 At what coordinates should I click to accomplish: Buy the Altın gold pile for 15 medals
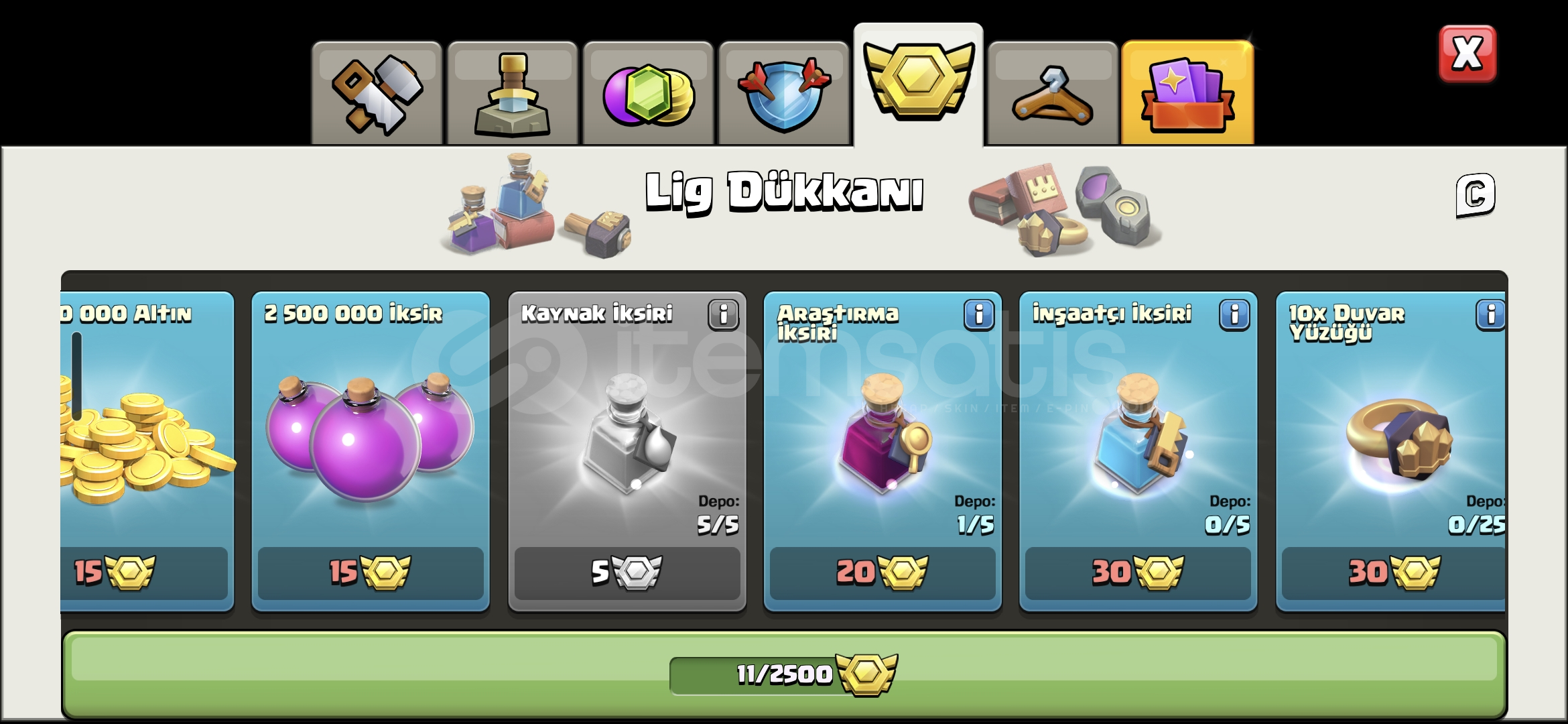click(144, 572)
